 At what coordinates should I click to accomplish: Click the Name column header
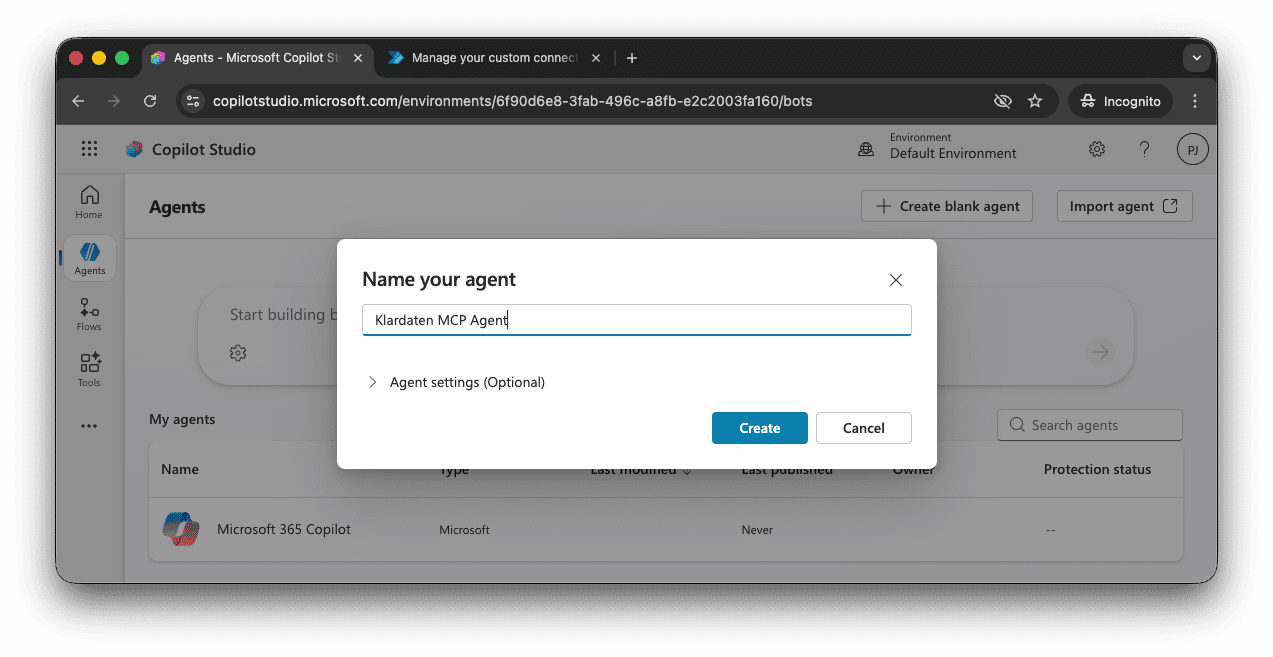(x=180, y=469)
